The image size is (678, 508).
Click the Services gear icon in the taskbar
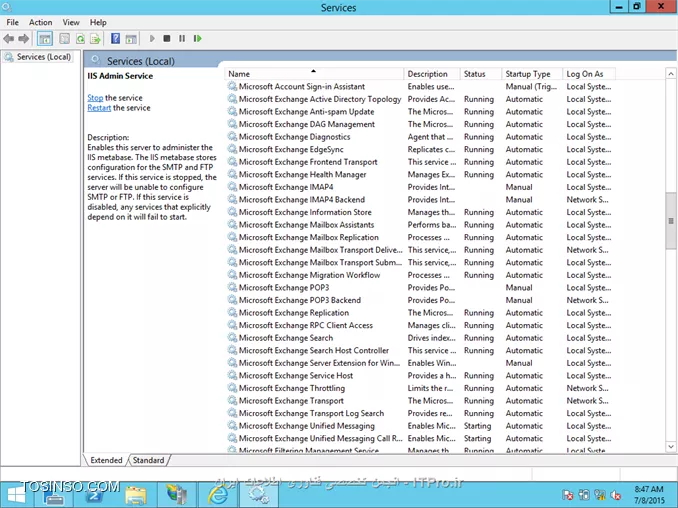coord(259,495)
